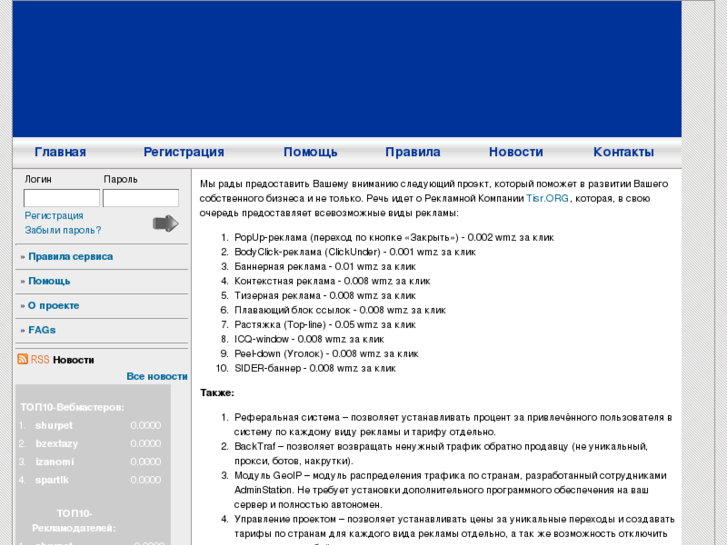Open FAQs in the sidebar

coord(42,330)
